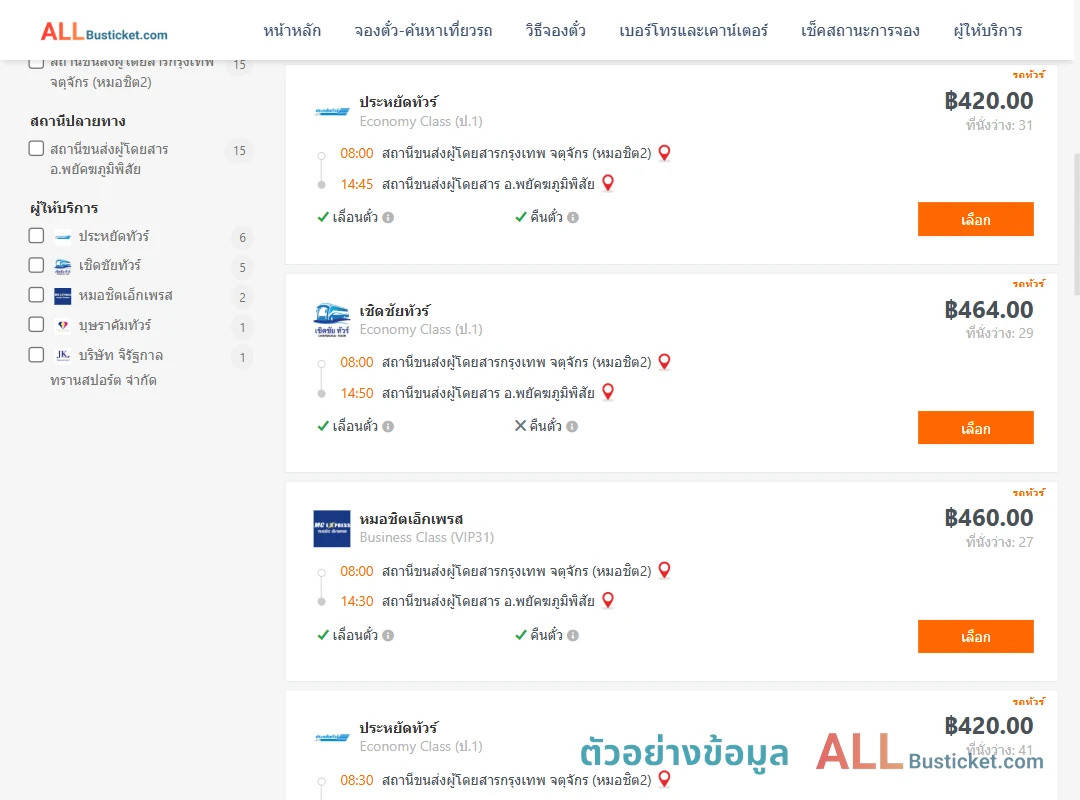The image size is (1080, 800).
Task: Click 14:30 arrival time text
Action: coord(357,602)
